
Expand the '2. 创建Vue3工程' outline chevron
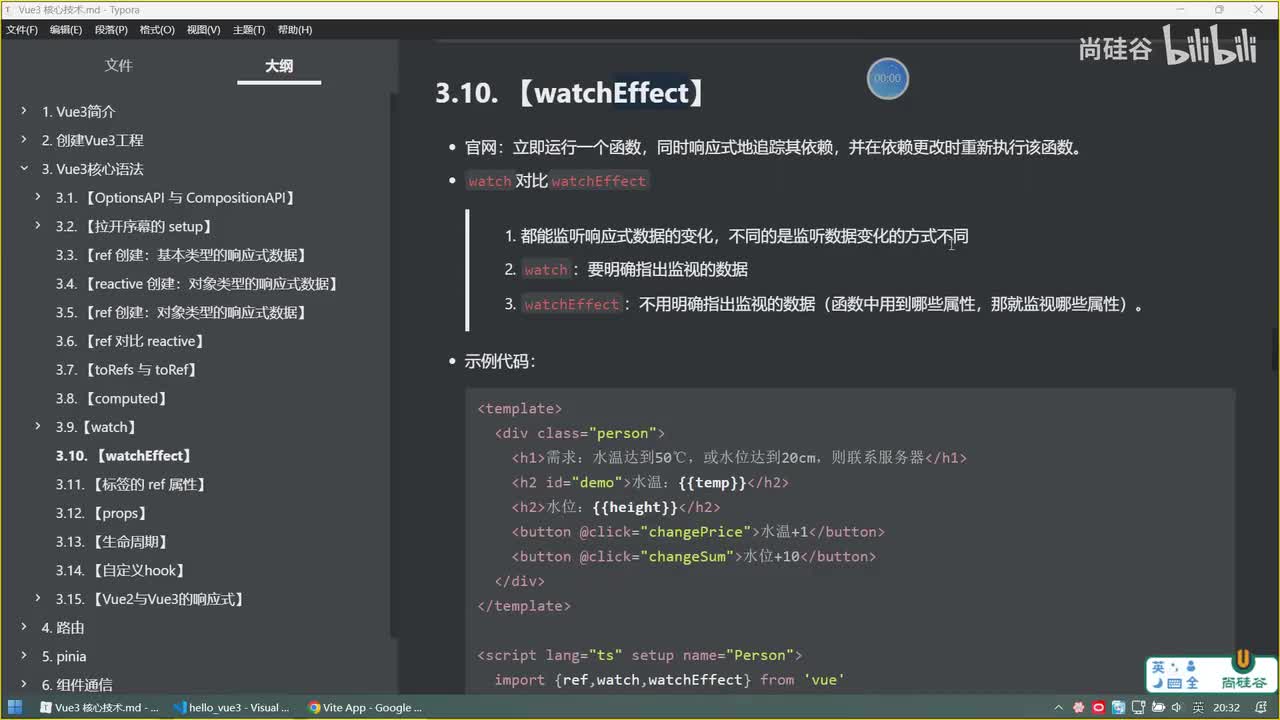click(24, 140)
